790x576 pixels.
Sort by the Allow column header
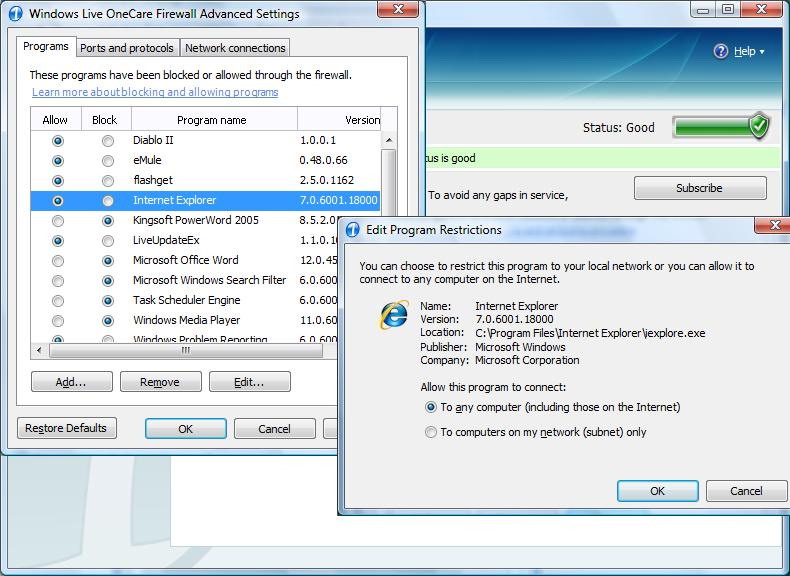pos(55,120)
